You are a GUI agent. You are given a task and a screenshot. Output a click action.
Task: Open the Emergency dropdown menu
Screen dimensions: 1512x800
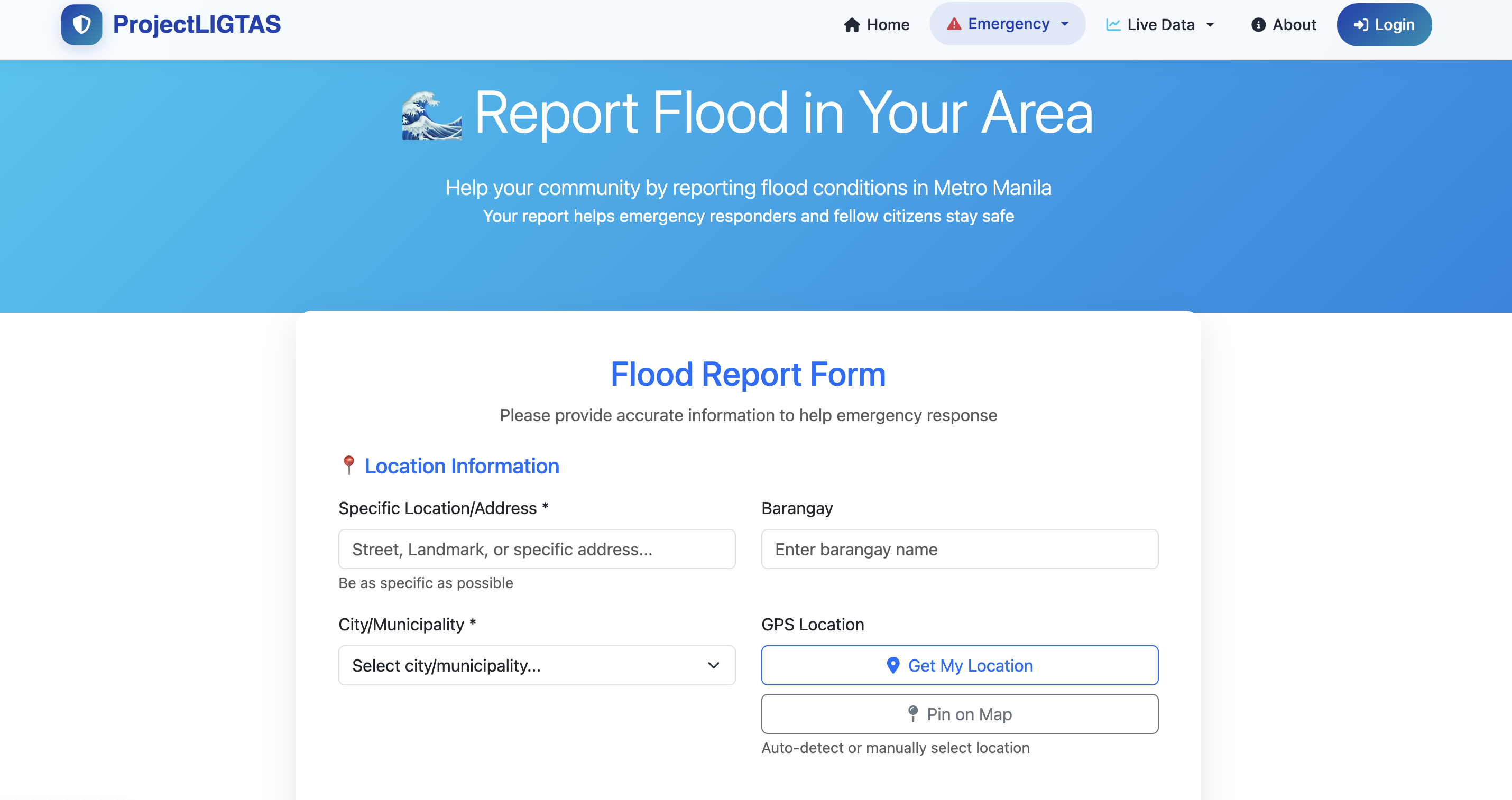pyautogui.click(x=1008, y=23)
